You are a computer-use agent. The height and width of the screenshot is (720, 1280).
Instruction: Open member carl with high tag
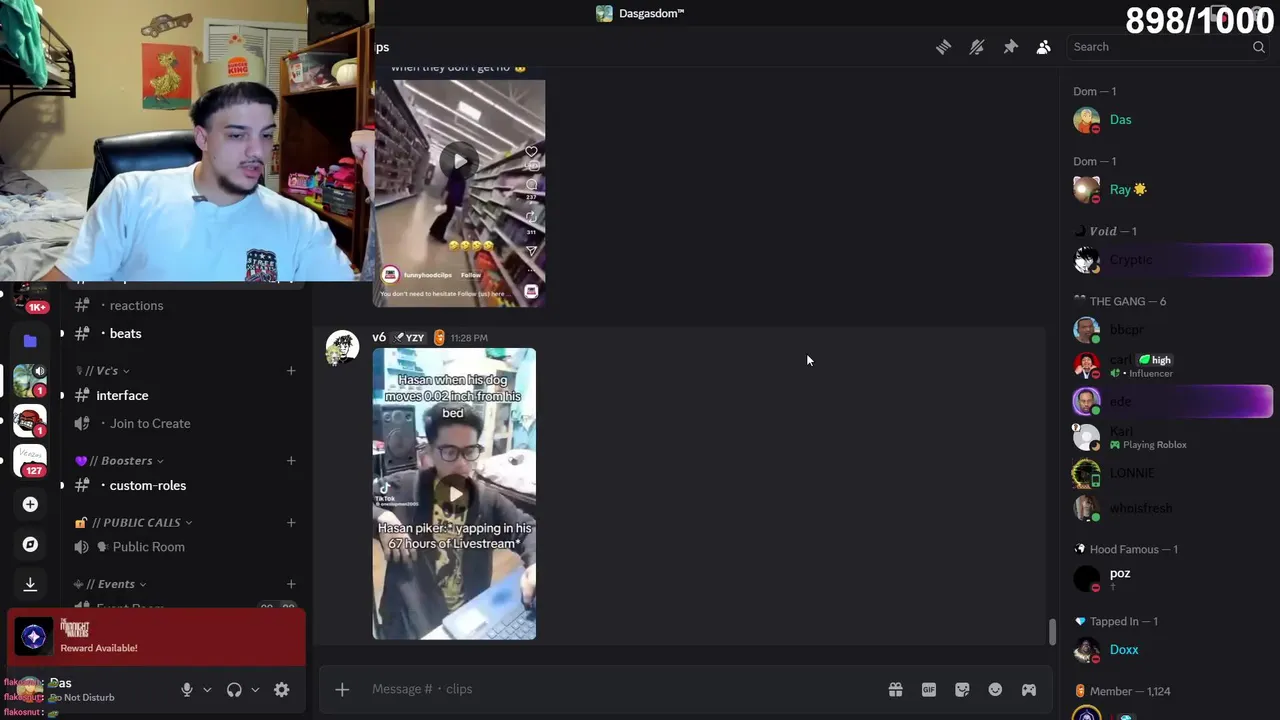(x=1166, y=366)
